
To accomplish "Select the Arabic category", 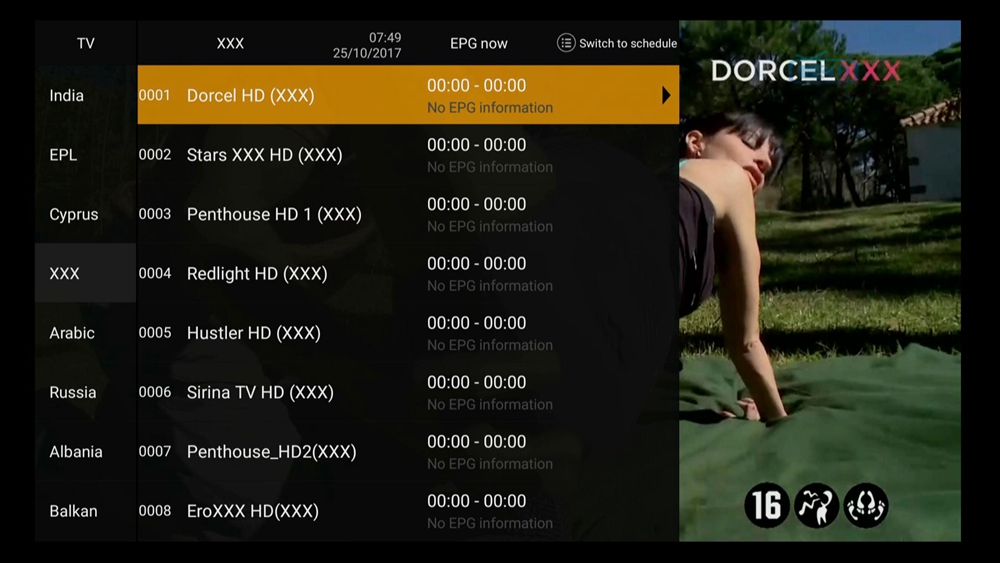I will 85,332.
